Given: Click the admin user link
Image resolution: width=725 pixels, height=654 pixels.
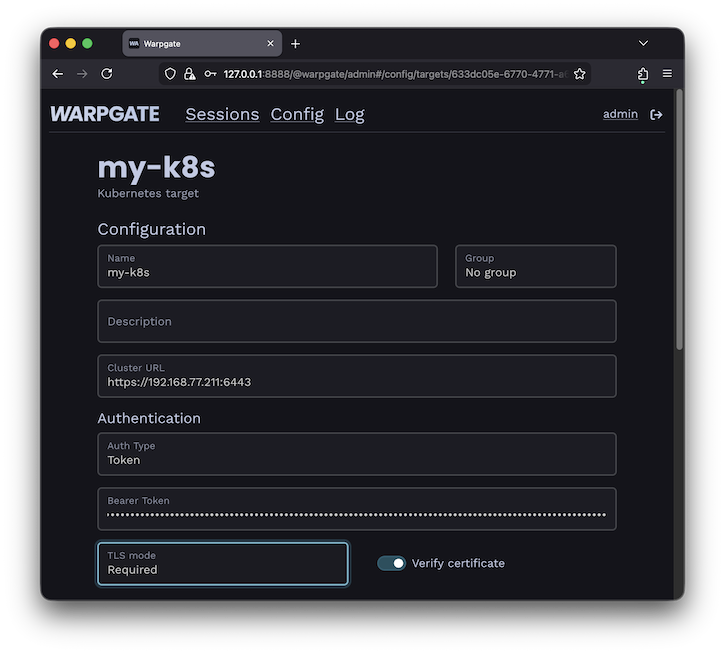Looking at the screenshot, I should (620, 114).
